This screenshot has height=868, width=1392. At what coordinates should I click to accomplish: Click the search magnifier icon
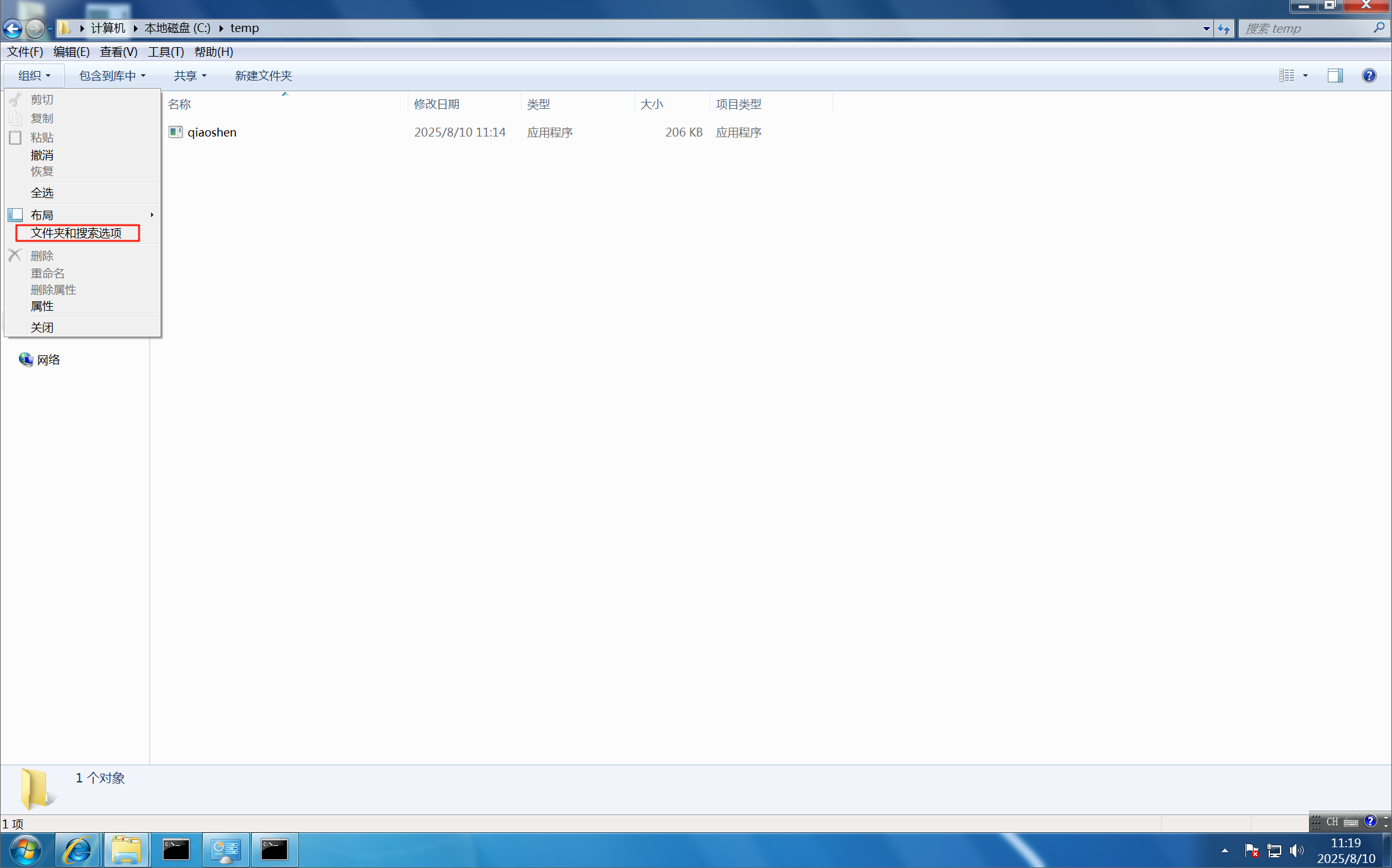click(x=1379, y=28)
